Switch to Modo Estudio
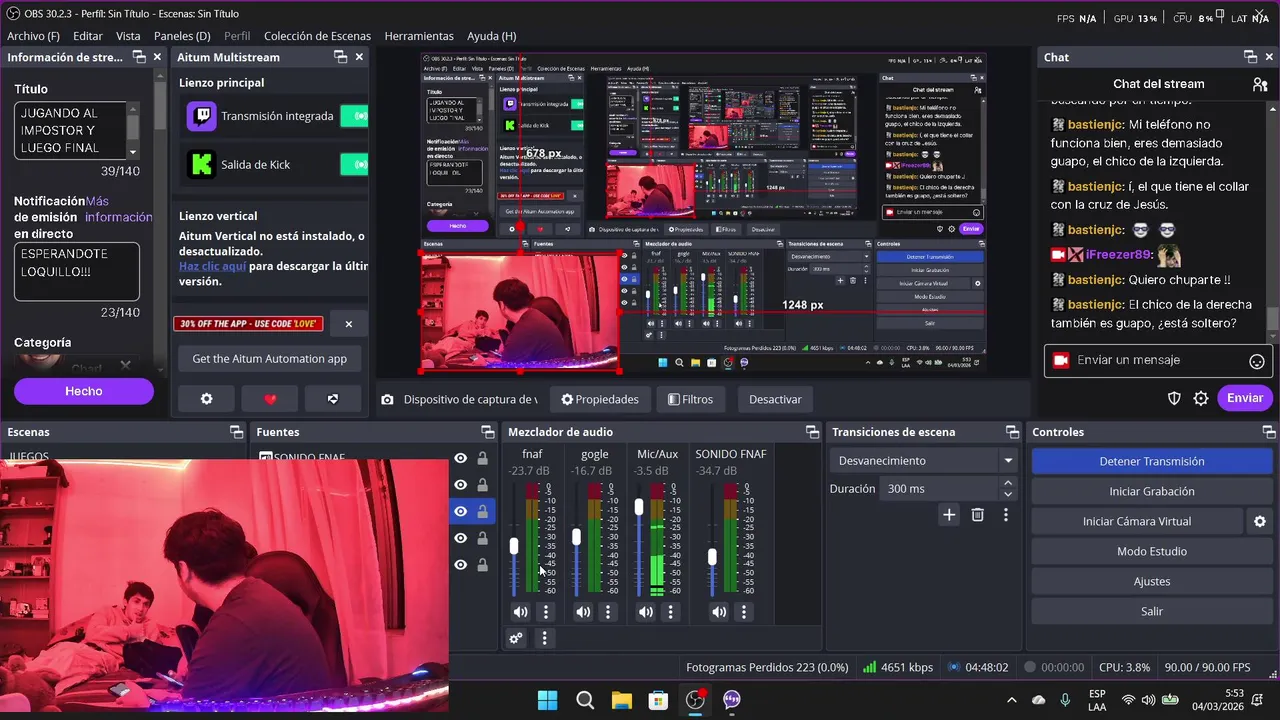 (x=1152, y=551)
